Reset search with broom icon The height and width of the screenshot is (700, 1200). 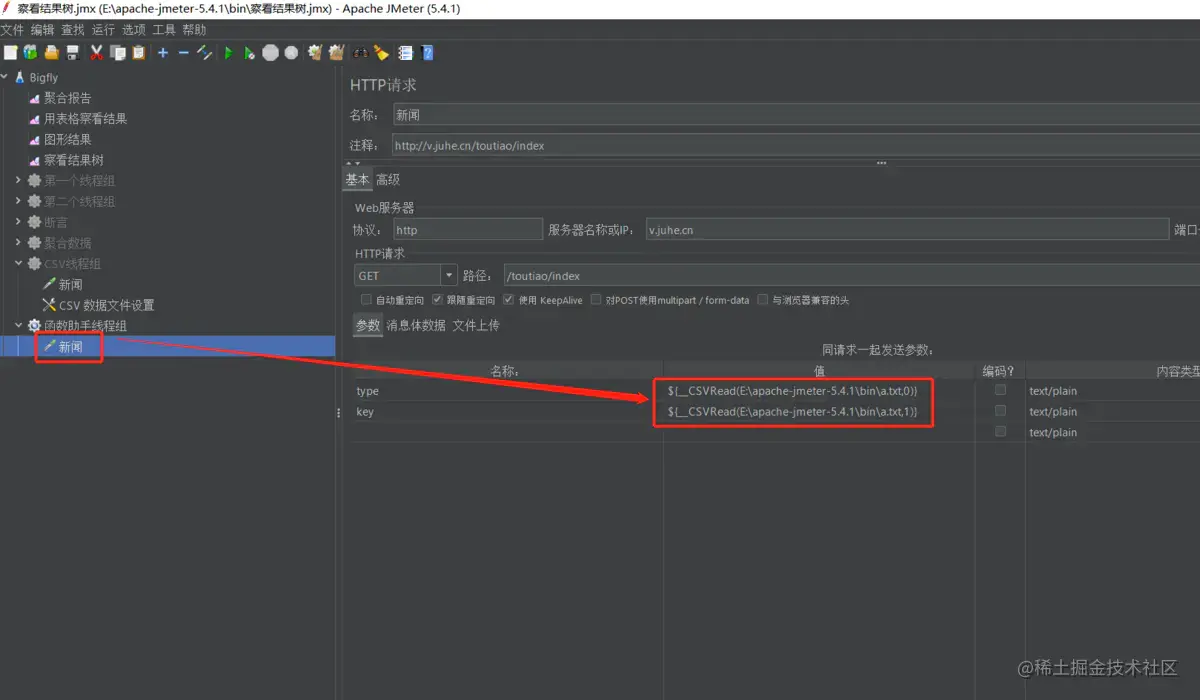pyautogui.click(x=381, y=53)
